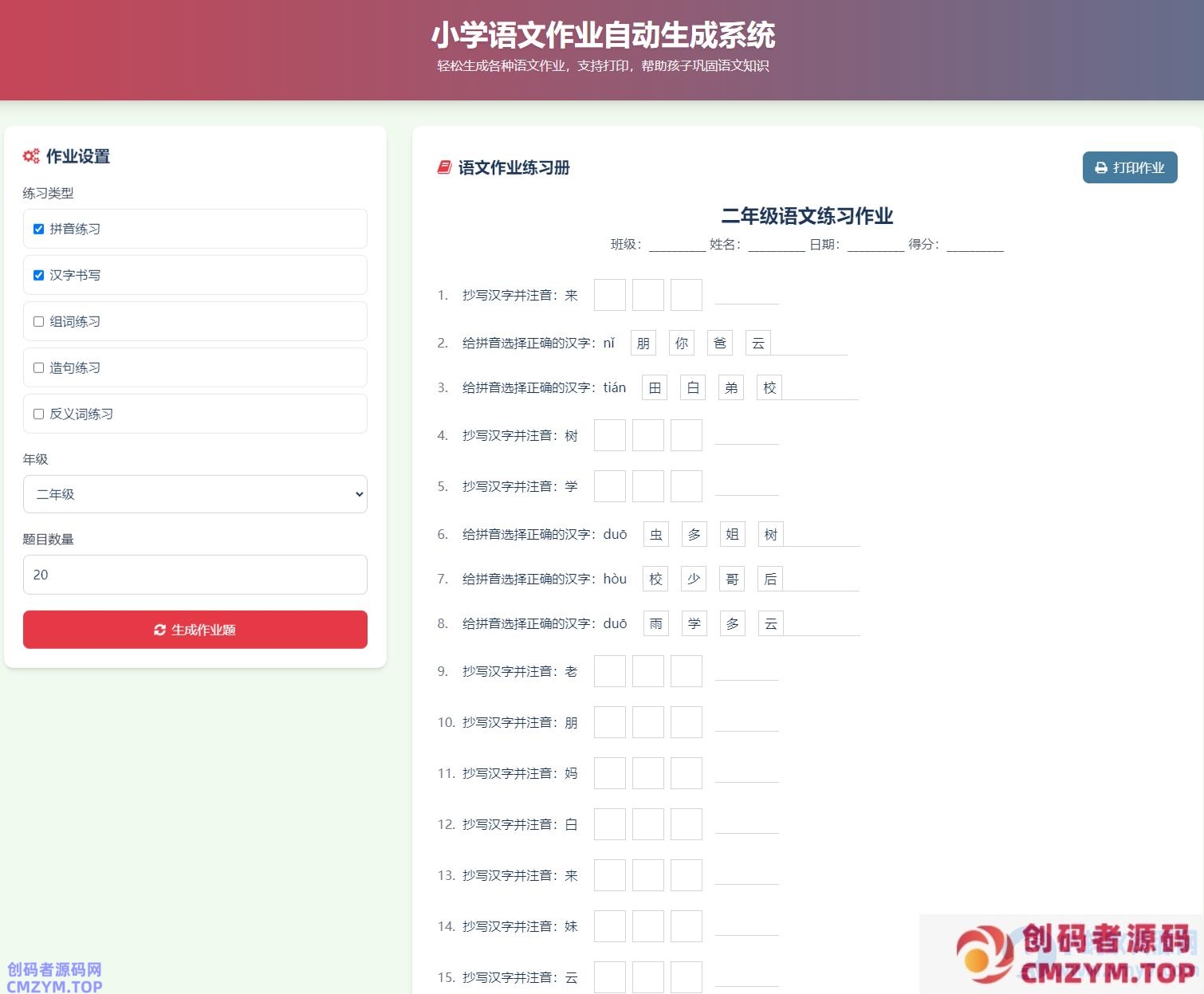The height and width of the screenshot is (994, 1204).
Task: Select character 你 for pinyin nǐ
Action: click(682, 343)
